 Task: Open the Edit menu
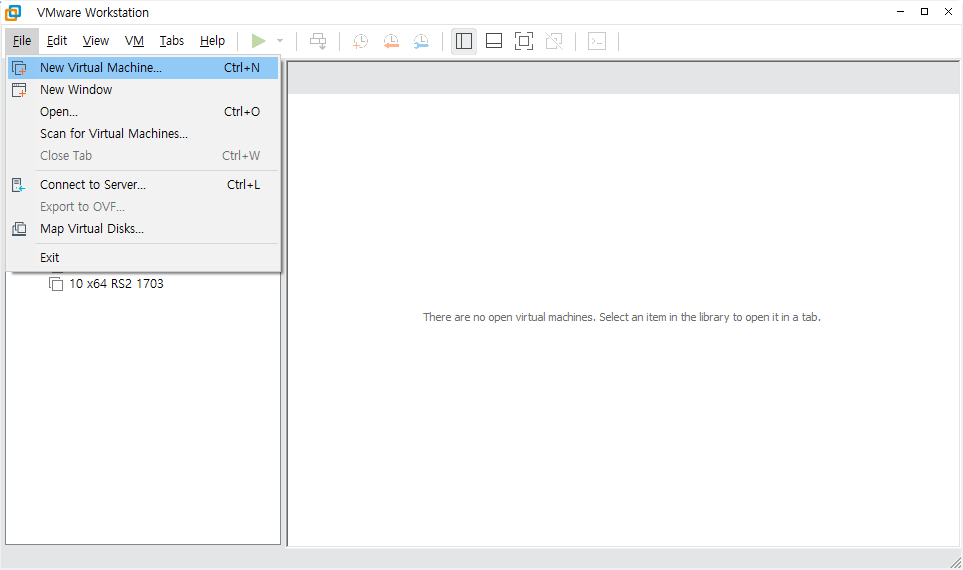pyautogui.click(x=57, y=41)
